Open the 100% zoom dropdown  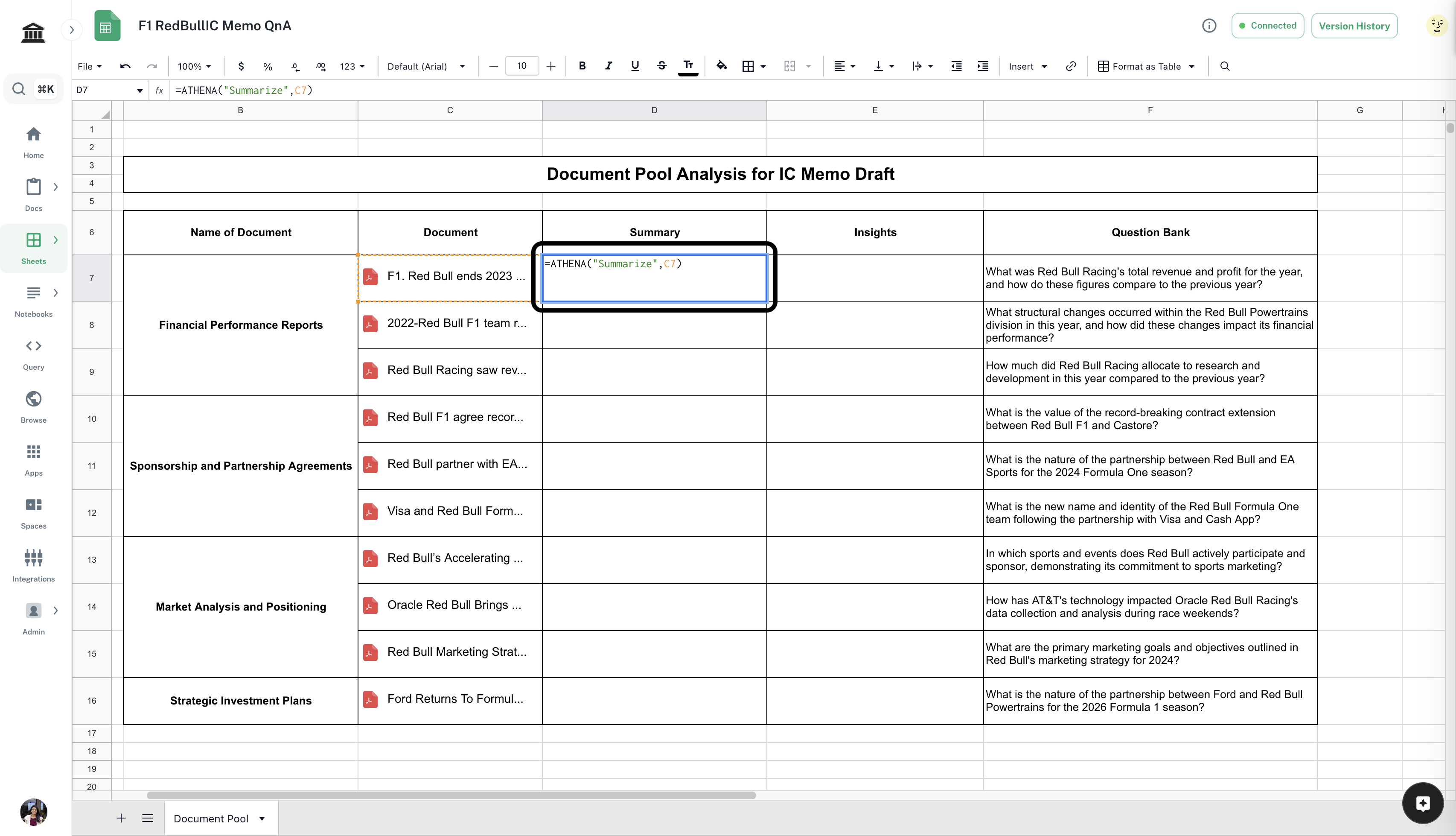coord(195,67)
